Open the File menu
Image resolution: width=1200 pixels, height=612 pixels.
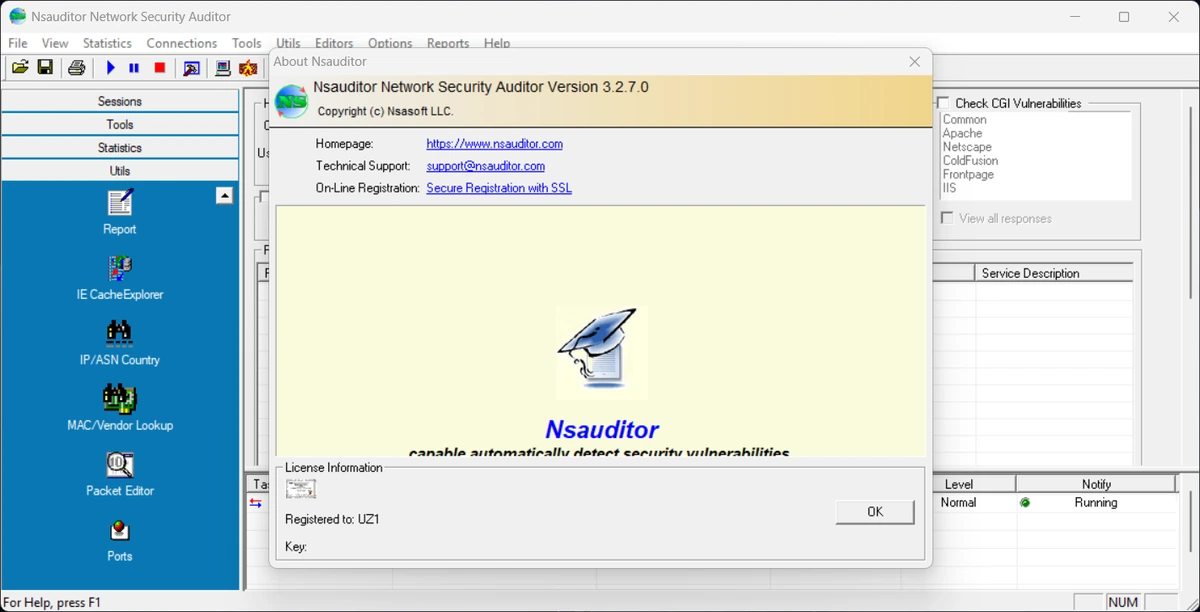[x=18, y=43]
